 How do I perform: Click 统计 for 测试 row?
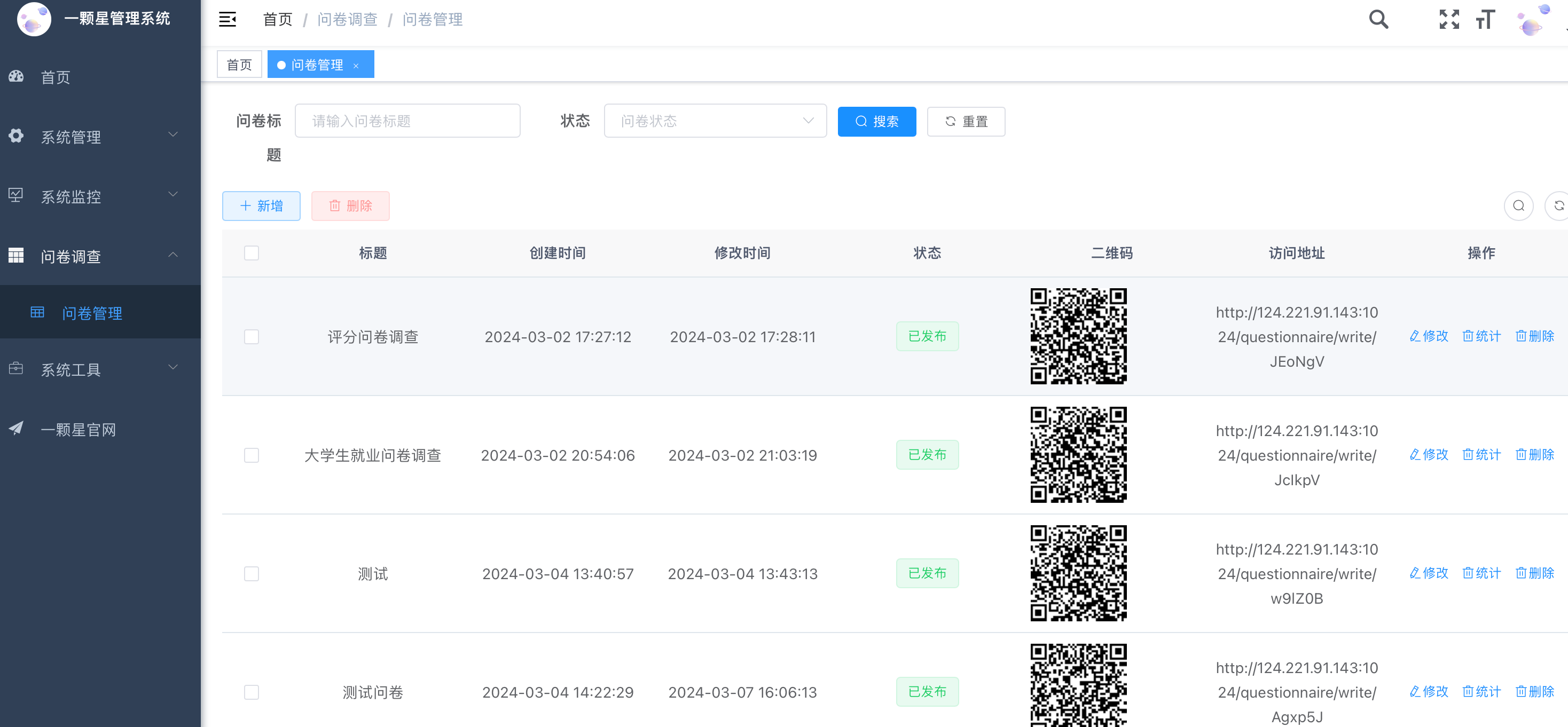click(1481, 573)
